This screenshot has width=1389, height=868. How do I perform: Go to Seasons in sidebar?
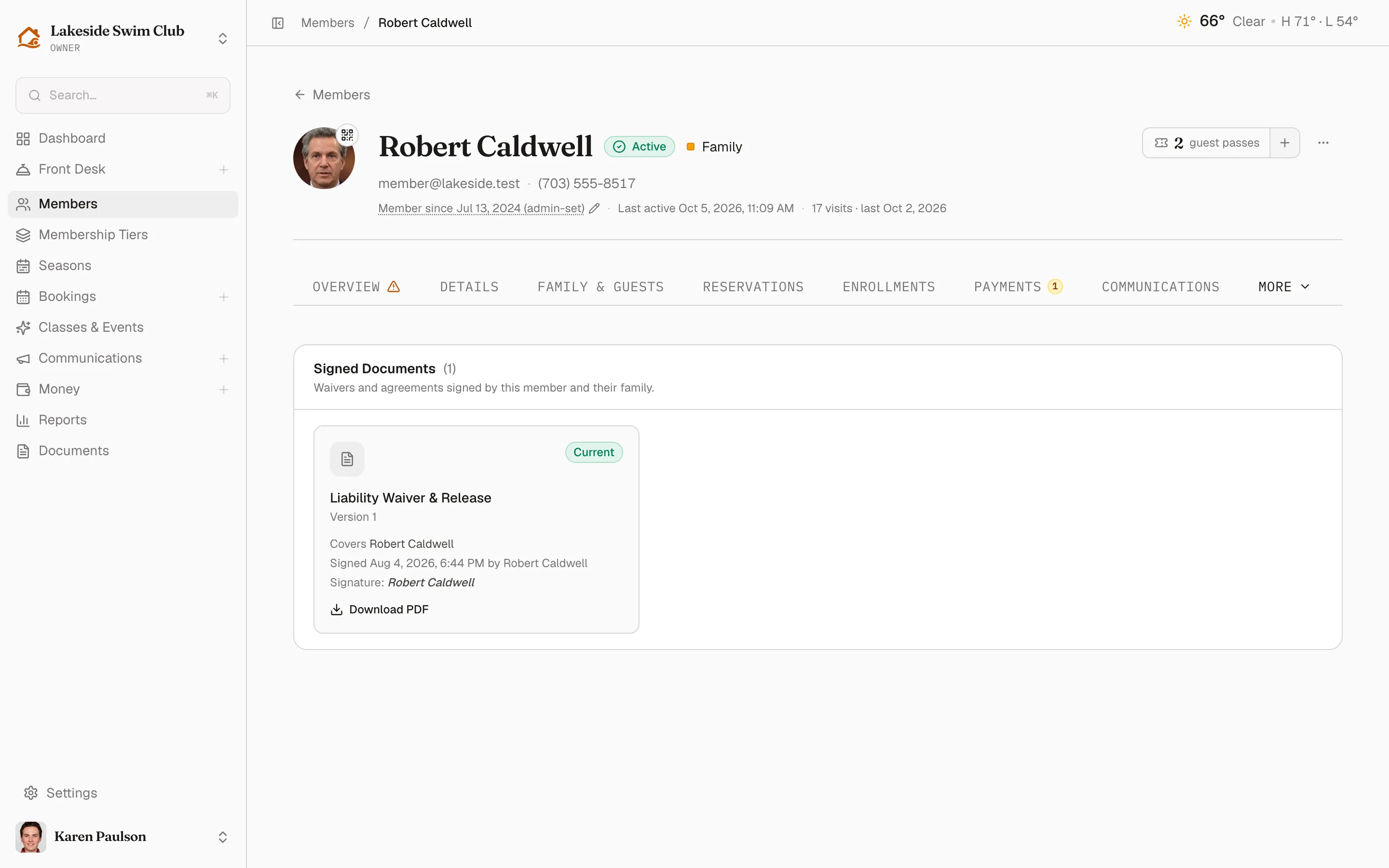[x=123, y=266]
